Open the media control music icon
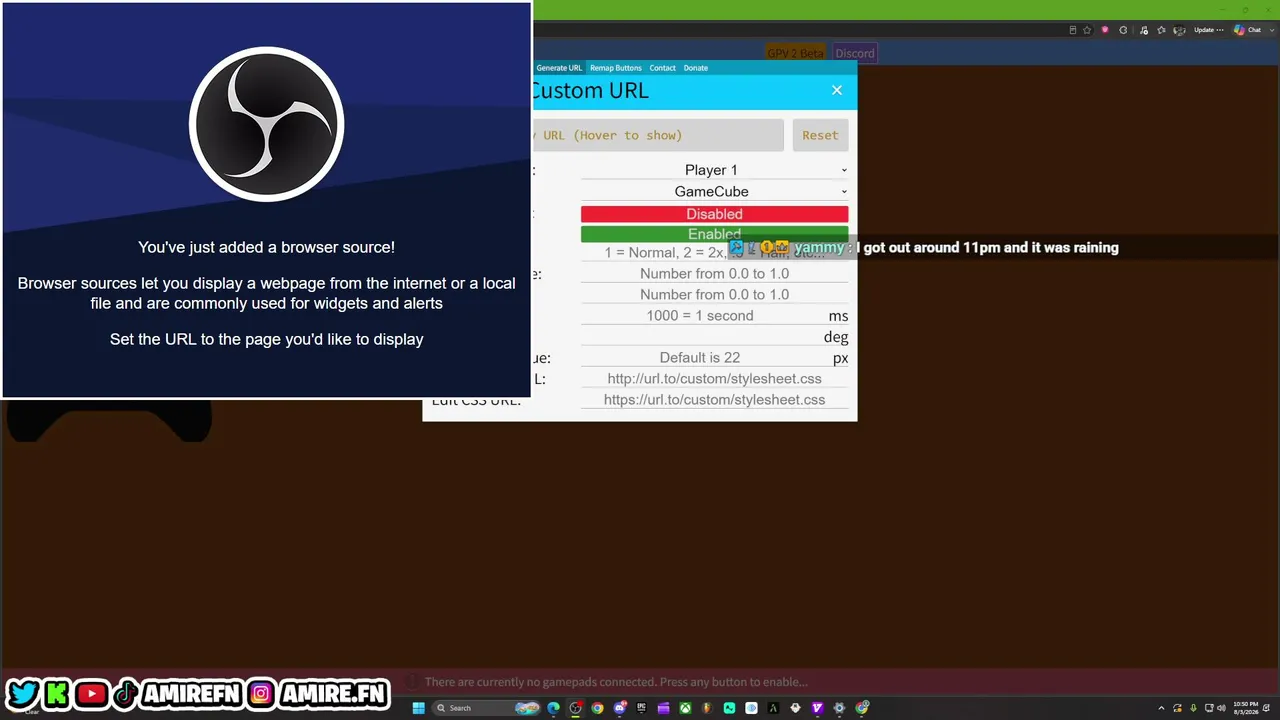1280x720 pixels. coord(1144,30)
